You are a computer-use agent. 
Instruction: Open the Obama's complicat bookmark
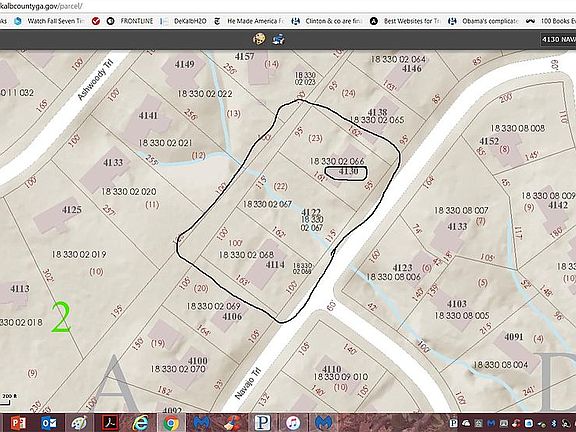[x=483, y=21]
